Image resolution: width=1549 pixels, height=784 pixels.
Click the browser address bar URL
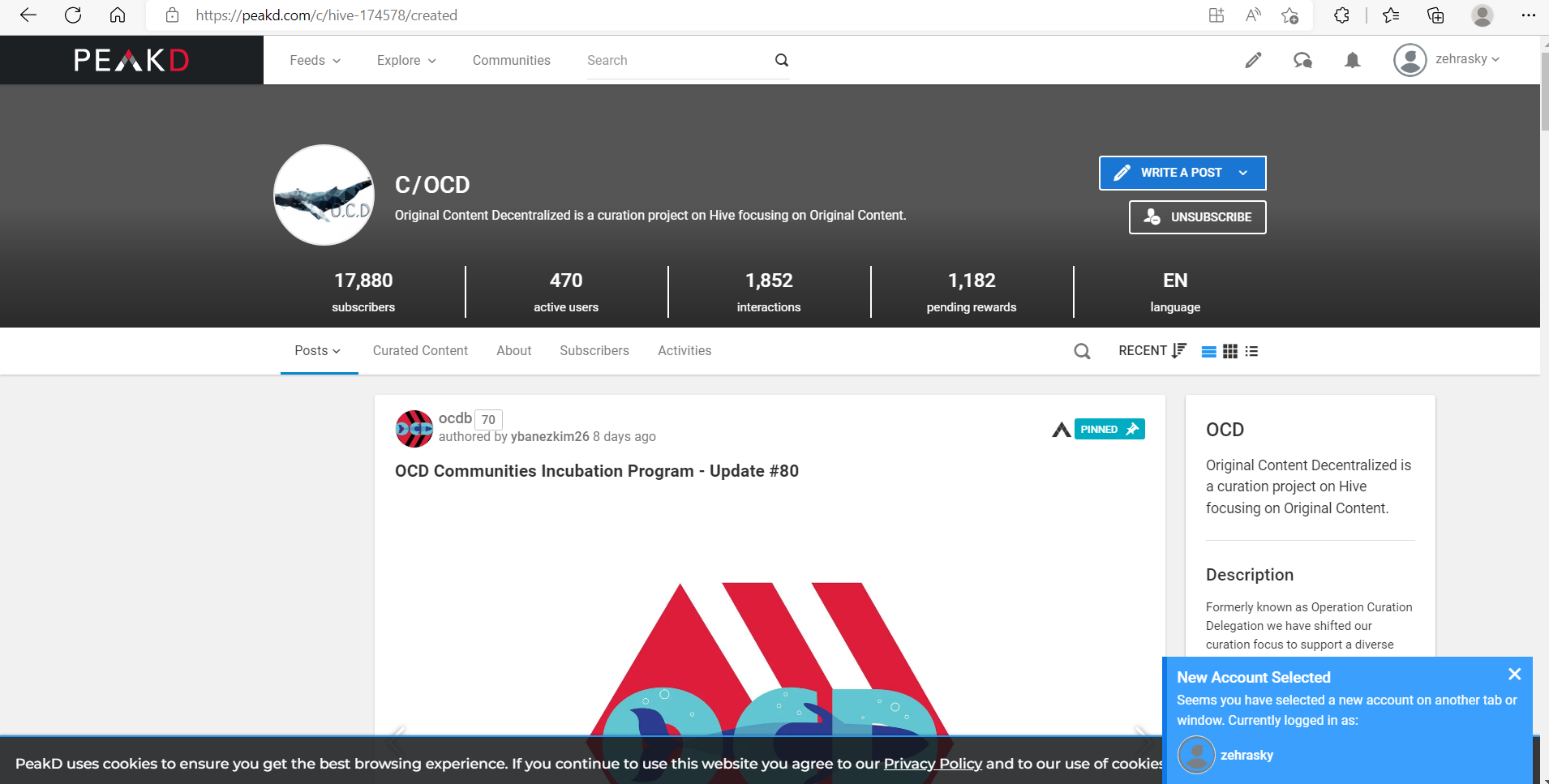tap(327, 15)
